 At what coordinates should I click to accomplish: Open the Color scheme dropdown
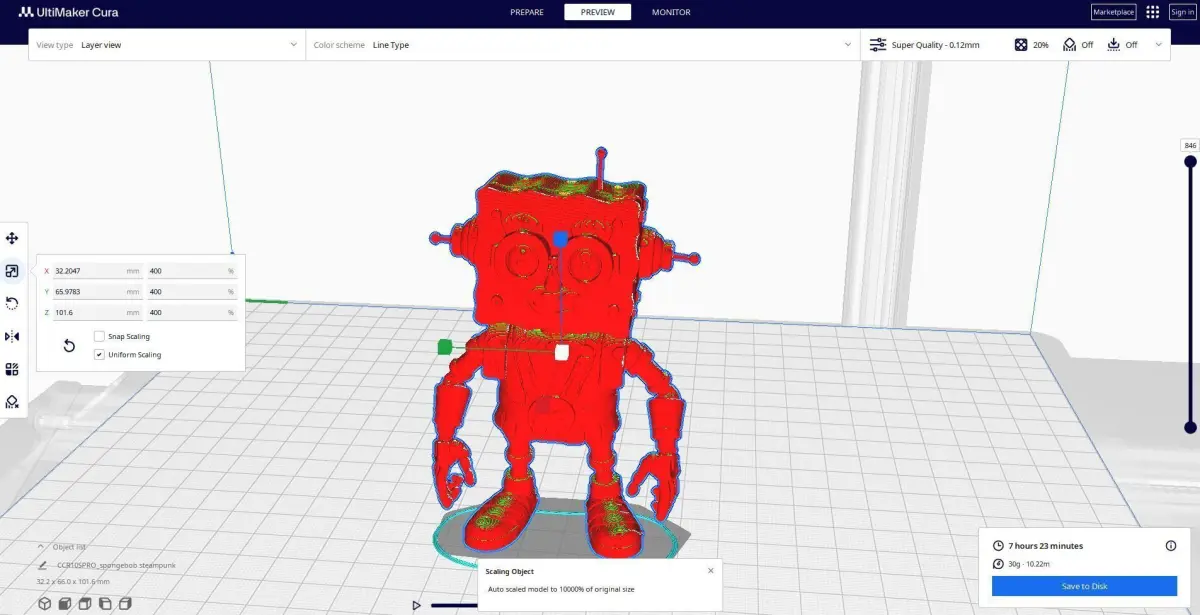[583, 45]
